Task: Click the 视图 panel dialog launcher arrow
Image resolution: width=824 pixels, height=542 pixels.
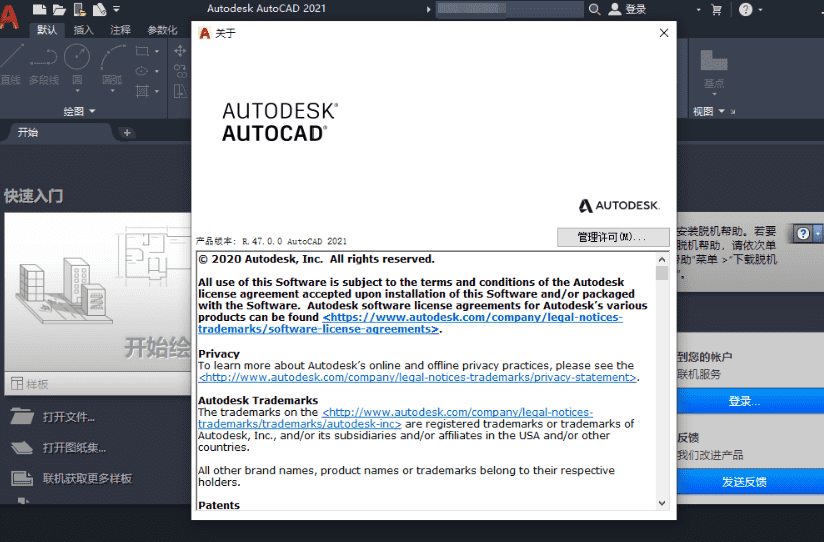Action: pyautogui.click(x=733, y=112)
